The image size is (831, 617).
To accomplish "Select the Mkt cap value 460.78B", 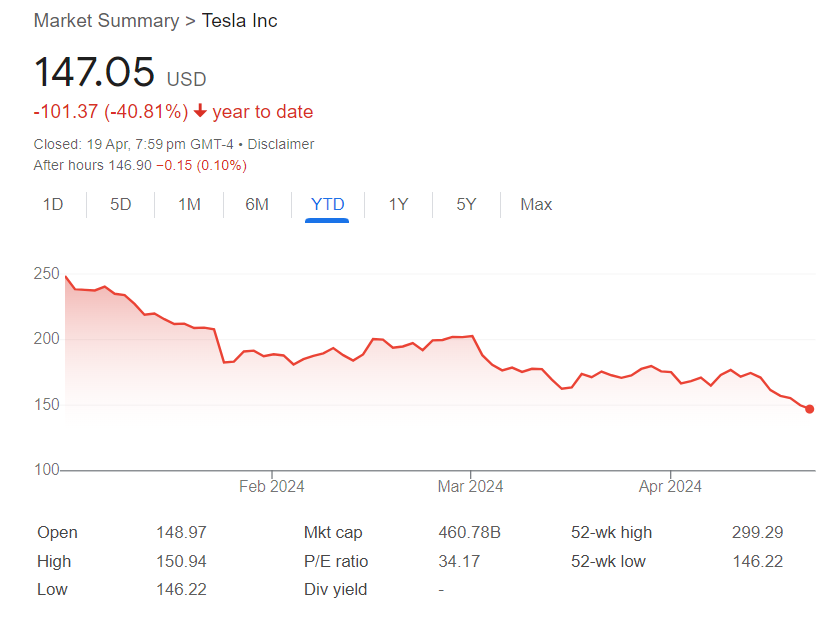I will [x=468, y=532].
